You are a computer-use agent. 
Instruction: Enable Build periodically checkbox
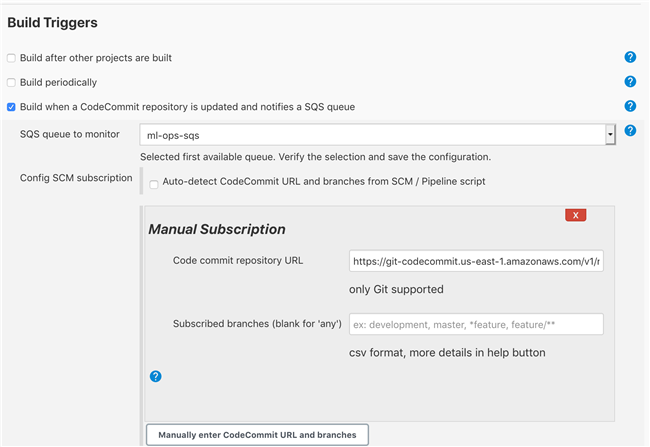click(12, 82)
